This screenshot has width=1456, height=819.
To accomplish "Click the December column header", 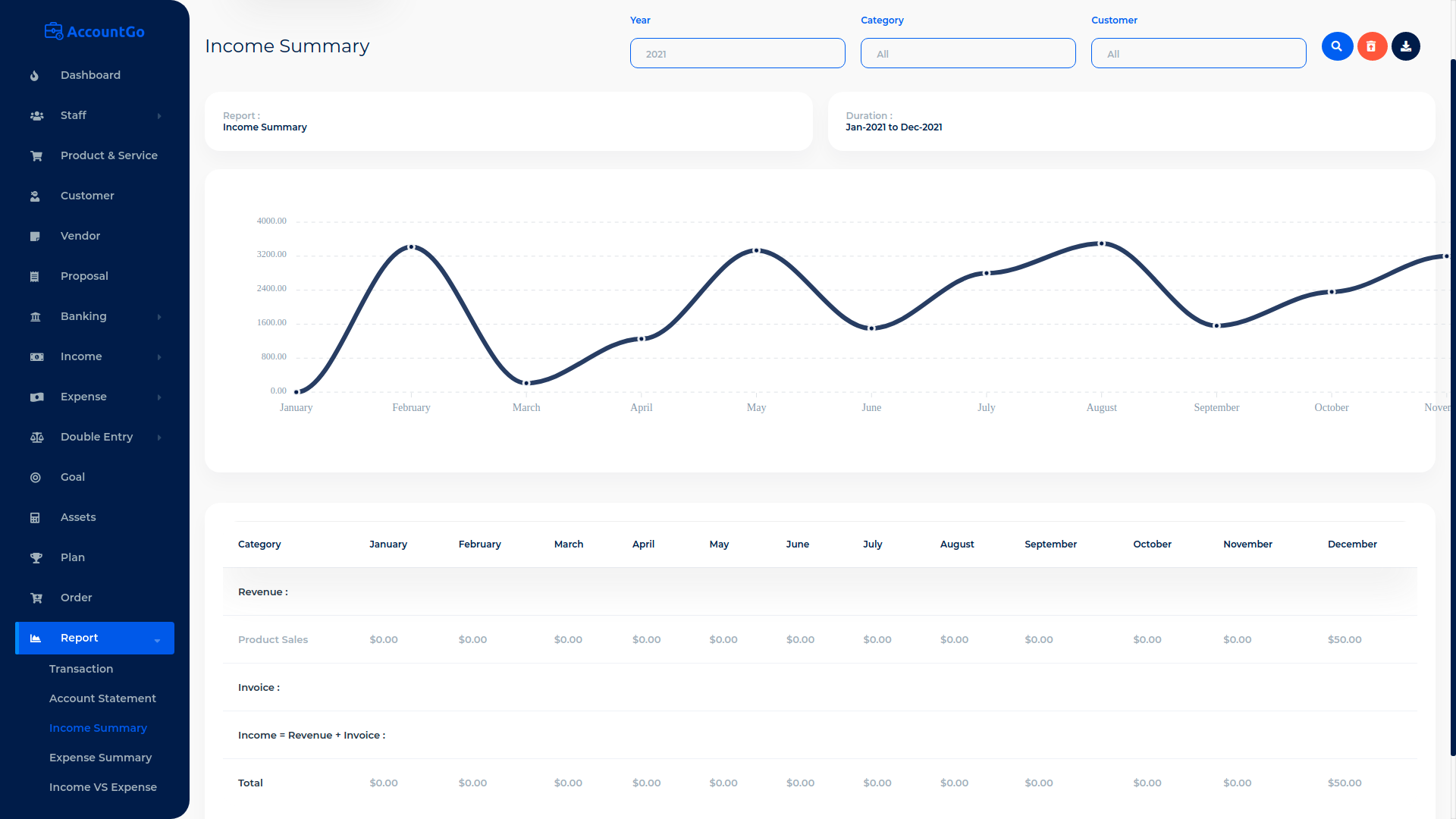I will 1352,544.
